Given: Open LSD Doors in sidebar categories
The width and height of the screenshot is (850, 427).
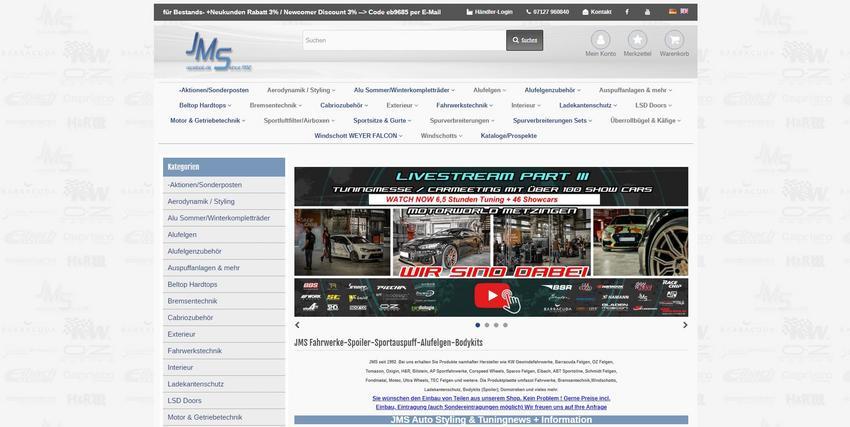Looking at the screenshot, I should (224, 400).
